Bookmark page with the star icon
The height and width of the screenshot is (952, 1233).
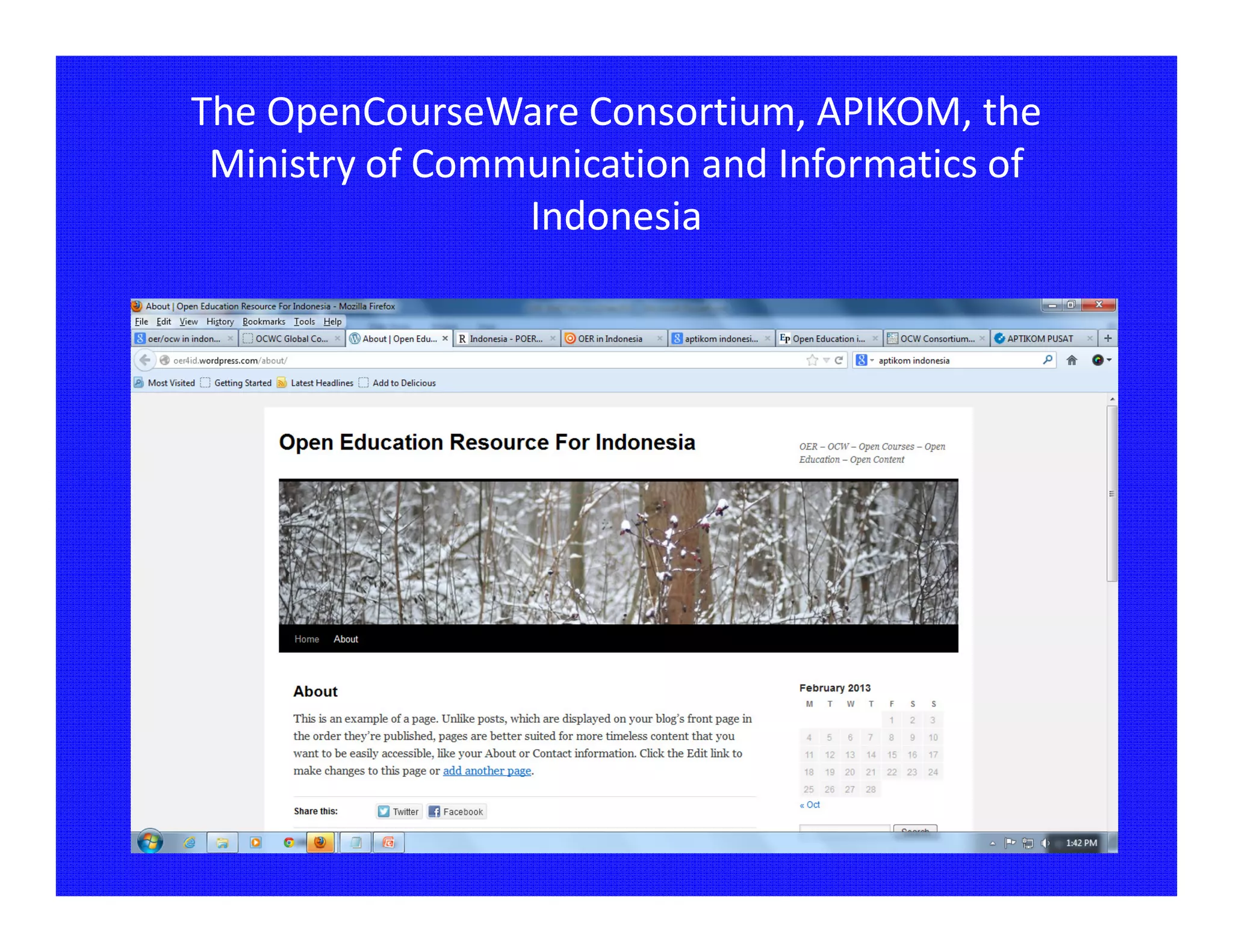812,360
